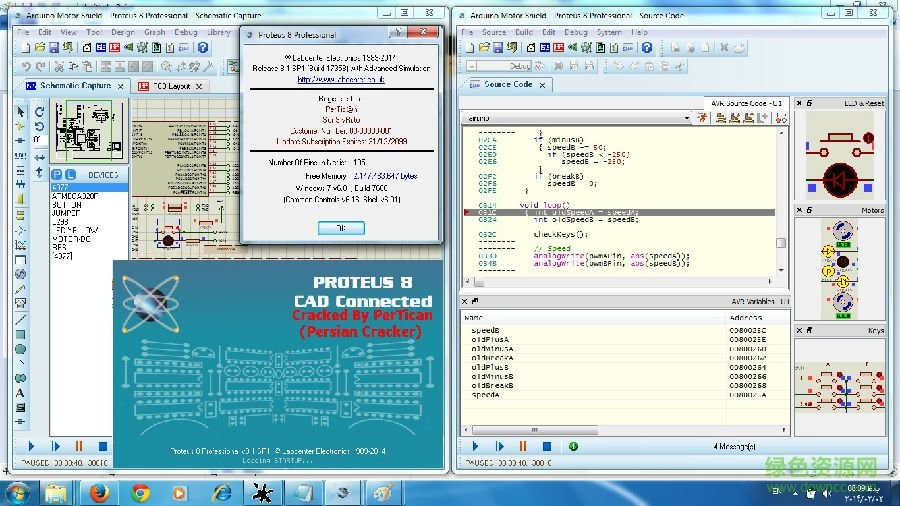Viewport: 900px width, 506px height.
Task: Open Firefox from the Windows taskbar
Action: 98,491
